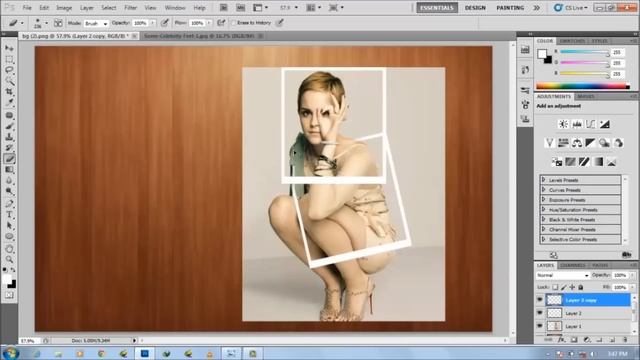Open the brush preset picker dropdown
Image resolution: width=640 pixels, height=360 pixels.
pyautogui.click(x=46, y=23)
